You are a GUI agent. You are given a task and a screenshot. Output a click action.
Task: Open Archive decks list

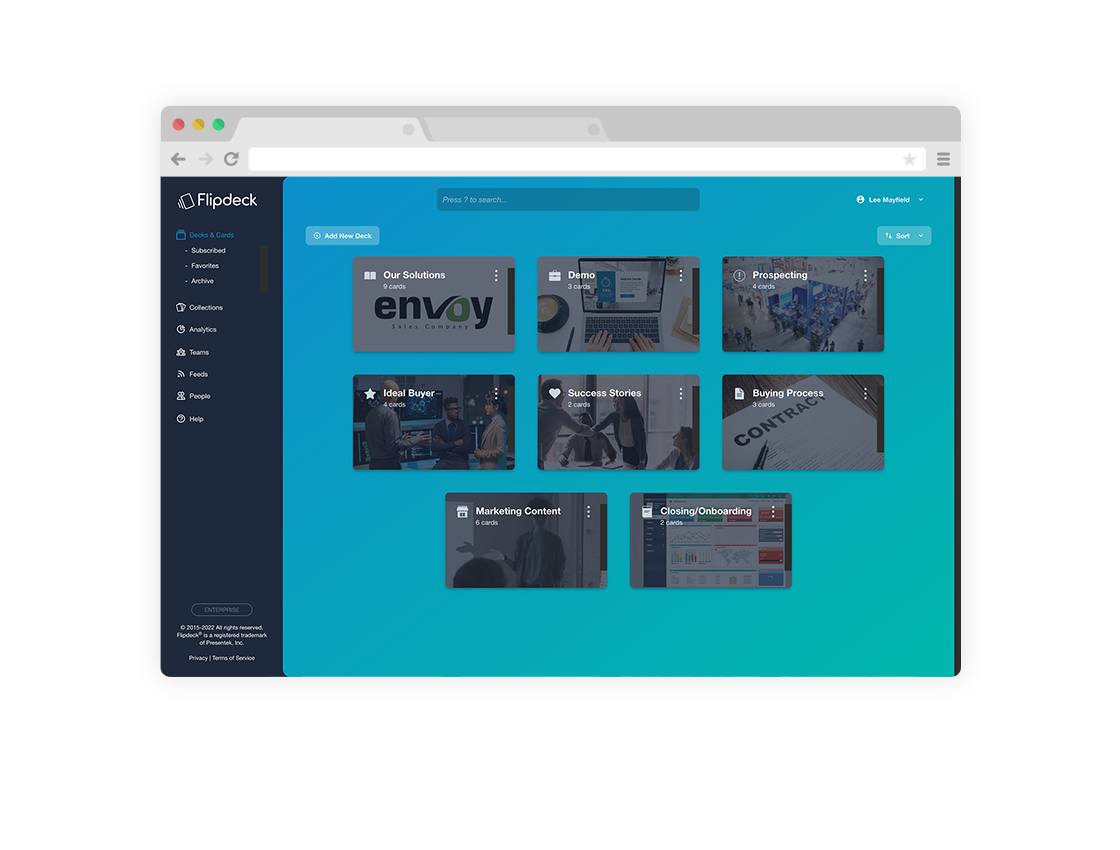click(x=202, y=281)
